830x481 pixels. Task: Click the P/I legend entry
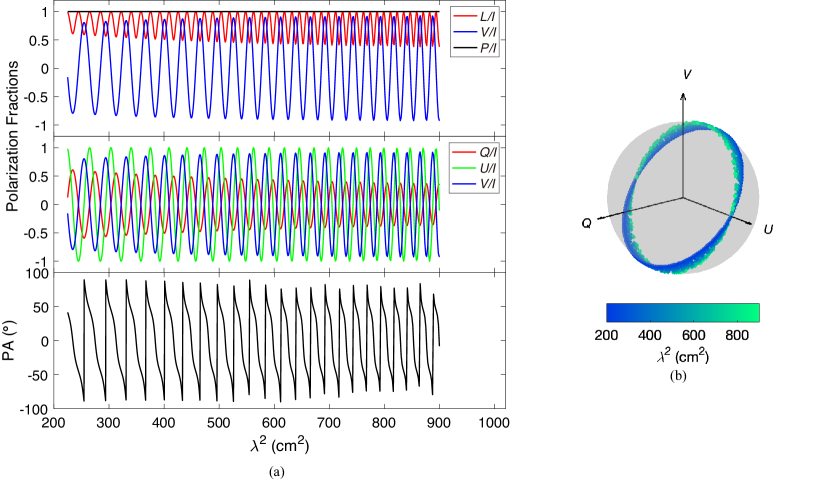point(475,48)
